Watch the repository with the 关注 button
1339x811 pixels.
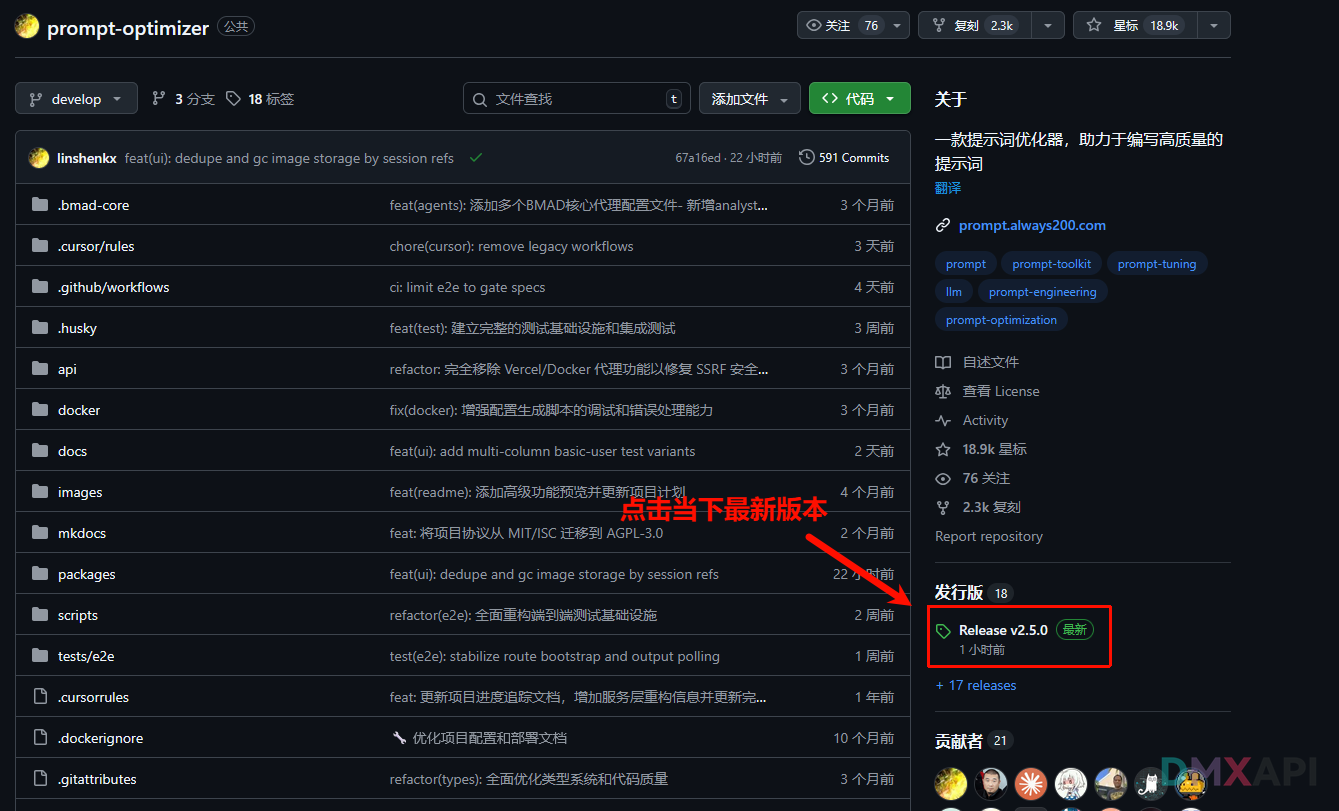(840, 25)
